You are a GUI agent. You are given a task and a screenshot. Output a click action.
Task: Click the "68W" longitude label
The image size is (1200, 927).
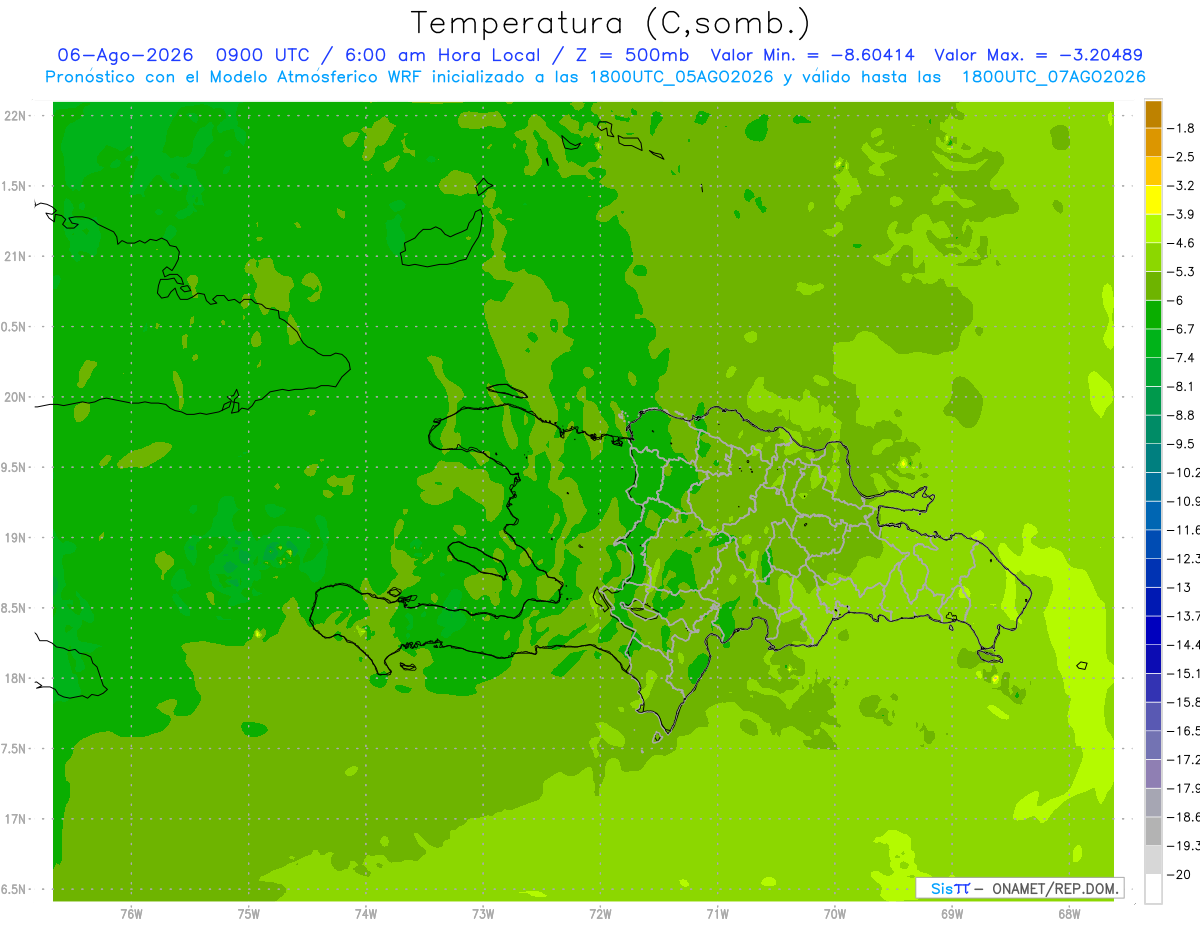tap(1069, 913)
